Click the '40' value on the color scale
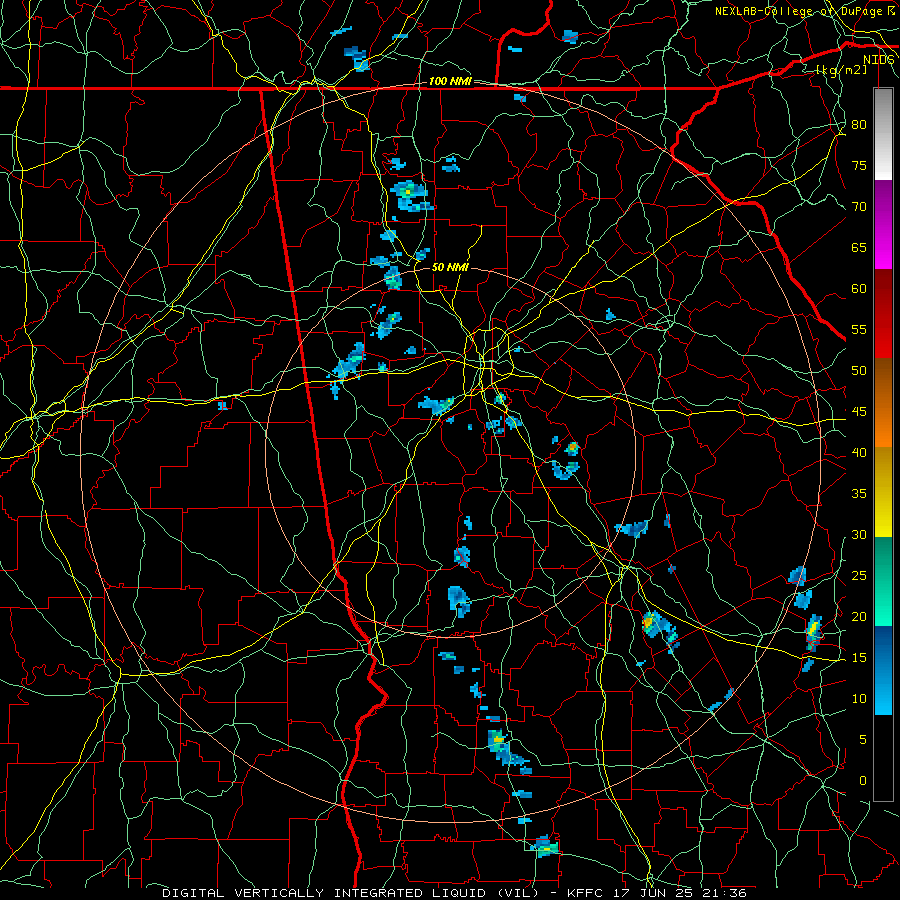900x900 pixels. click(859, 452)
